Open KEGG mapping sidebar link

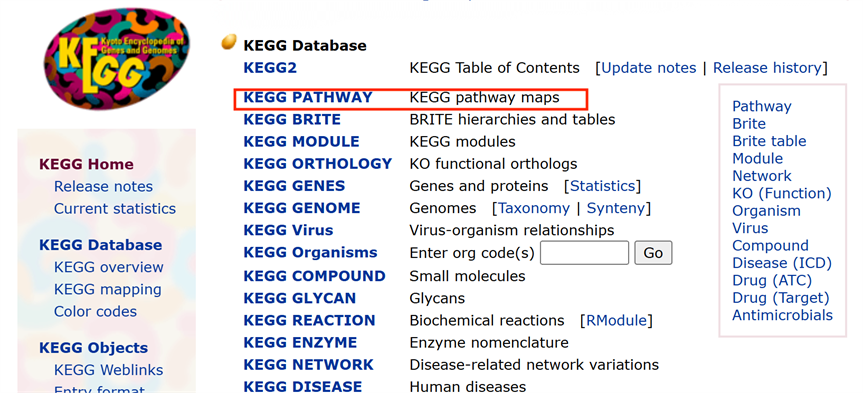pyautogui.click(x=107, y=289)
